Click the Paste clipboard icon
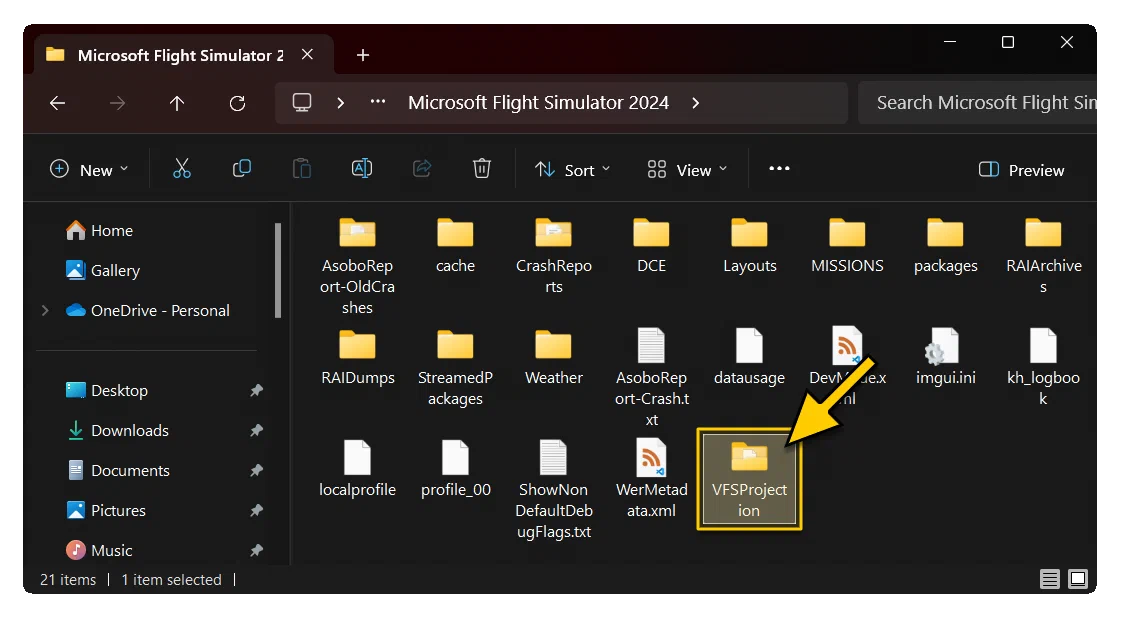This screenshot has height=619, width=1121. click(x=302, y=169)
